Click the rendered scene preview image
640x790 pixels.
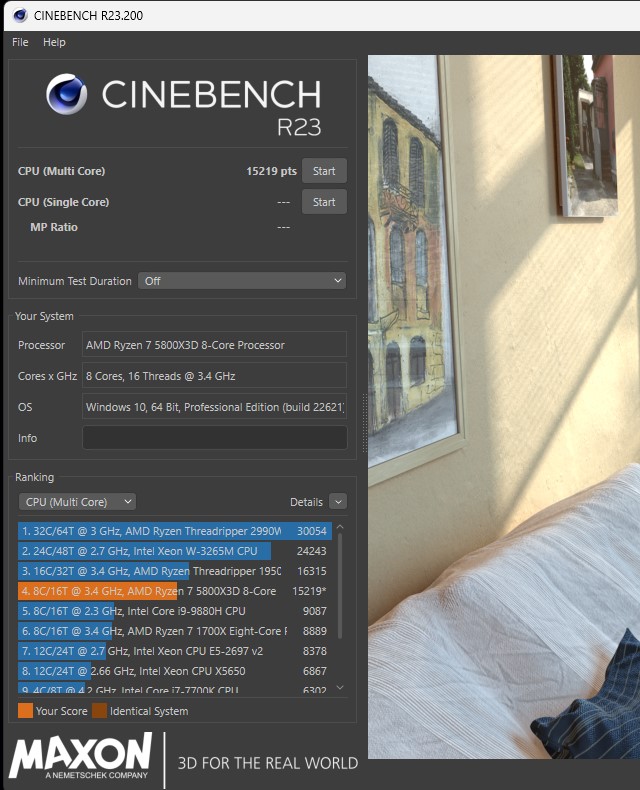[x=504, y=406]
